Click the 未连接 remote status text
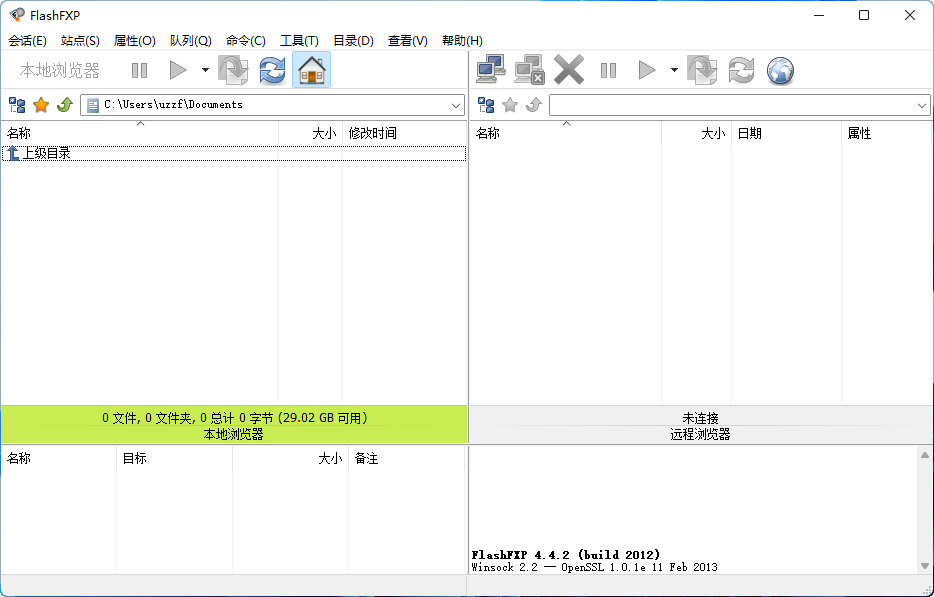The image size is (934, 597). pos(700,418)
